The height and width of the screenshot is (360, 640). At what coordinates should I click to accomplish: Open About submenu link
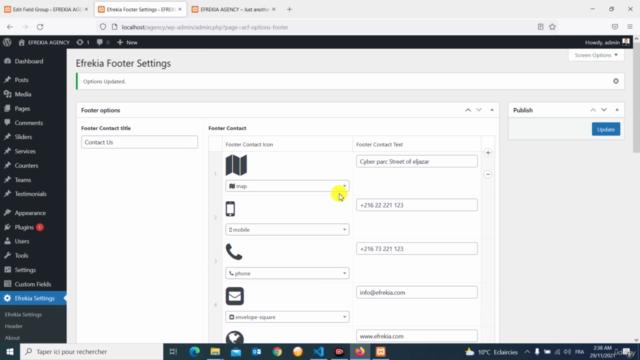(x=12, y=338)
